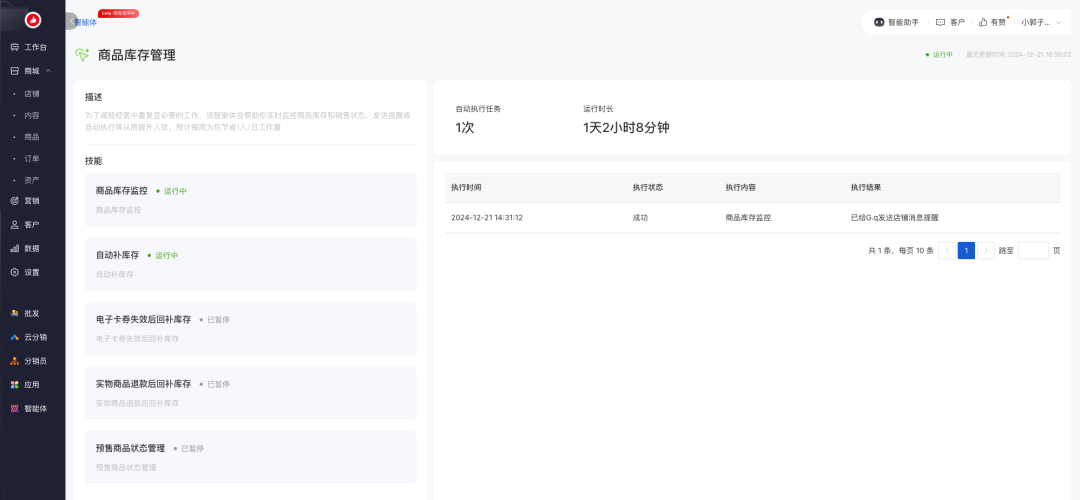1080x500 pixels.
Task: Click the 营销 marketing icon in sidebar
Action: click(x=15, y=200)
